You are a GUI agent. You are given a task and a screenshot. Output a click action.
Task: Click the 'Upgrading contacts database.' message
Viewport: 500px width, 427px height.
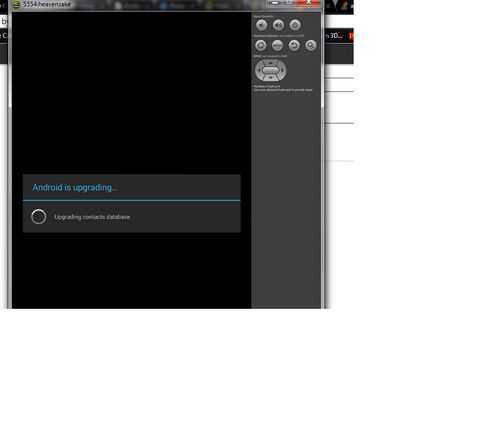pos(93,217)
